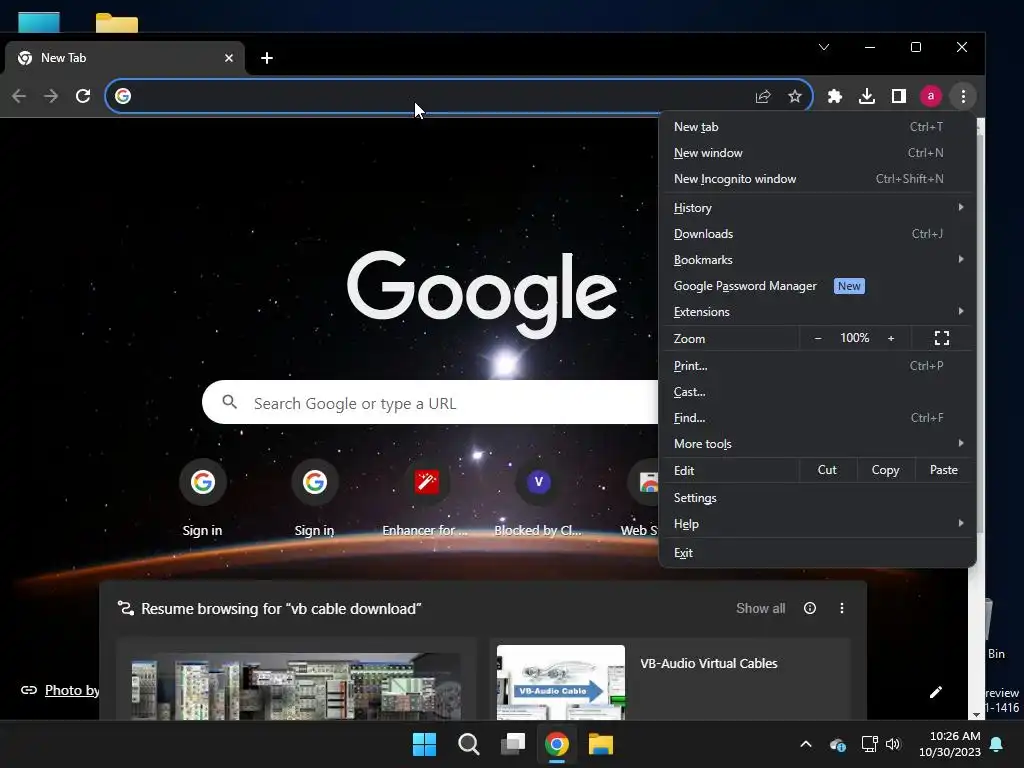Click the back navigation arrow

pyautogui.click(x=19, y=97)
